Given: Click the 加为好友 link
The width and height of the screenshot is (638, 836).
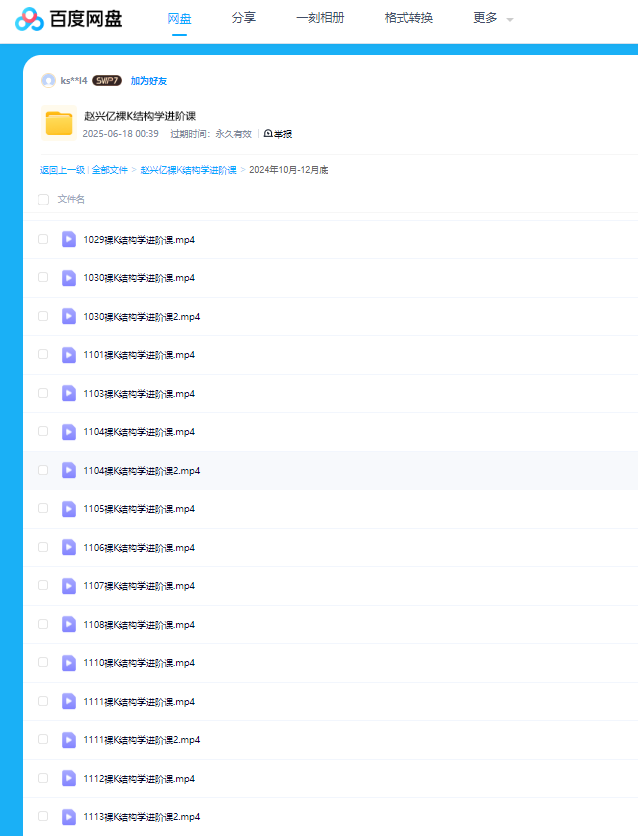Looking at the screenshot, I should 149,80.
